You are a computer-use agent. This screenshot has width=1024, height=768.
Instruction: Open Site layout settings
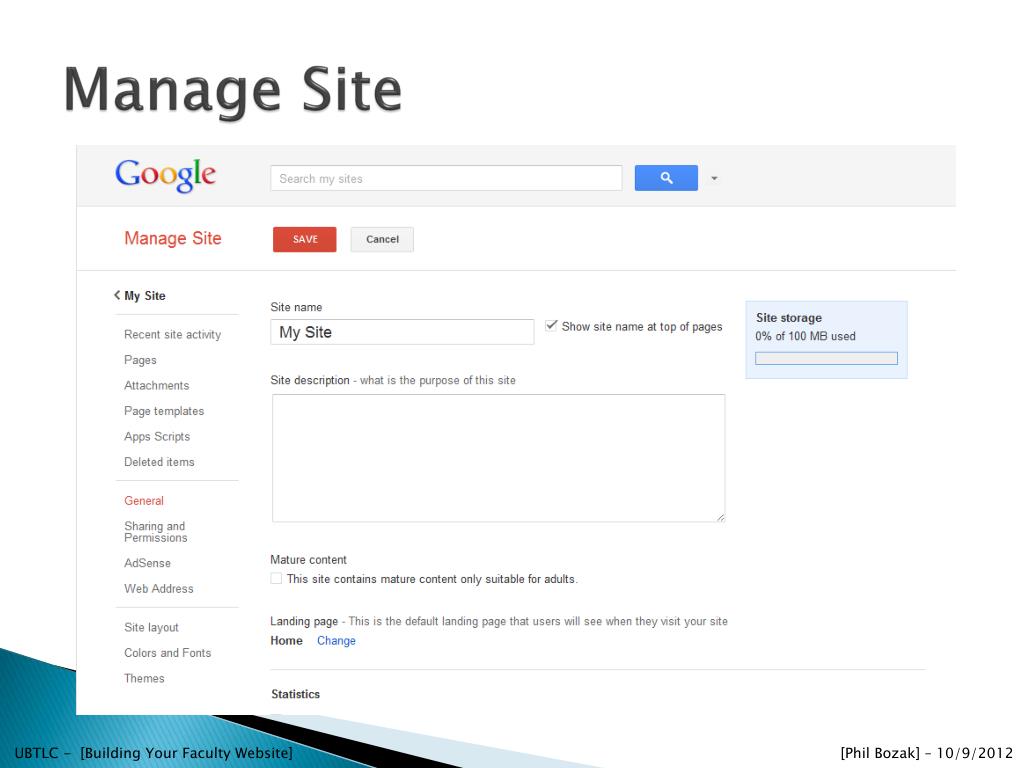coord(152,628)
